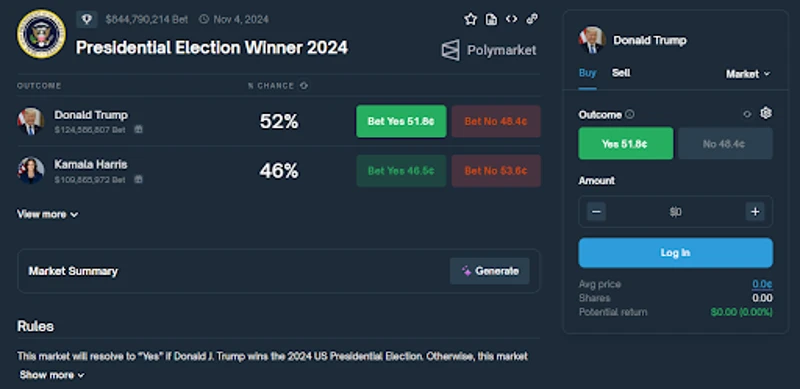800x389 pixels.
Task: Open the settings gear in Outcome panel
Action: 765,113
